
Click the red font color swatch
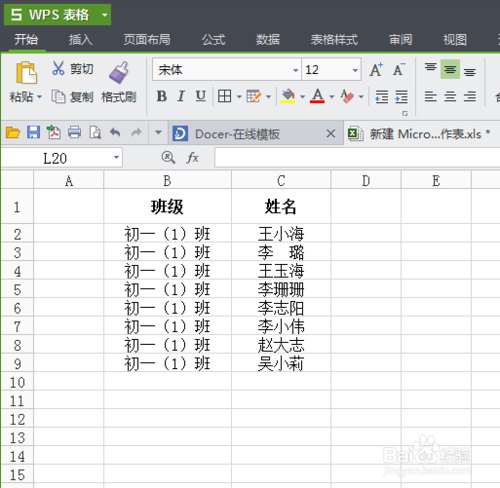pos(317,96)
